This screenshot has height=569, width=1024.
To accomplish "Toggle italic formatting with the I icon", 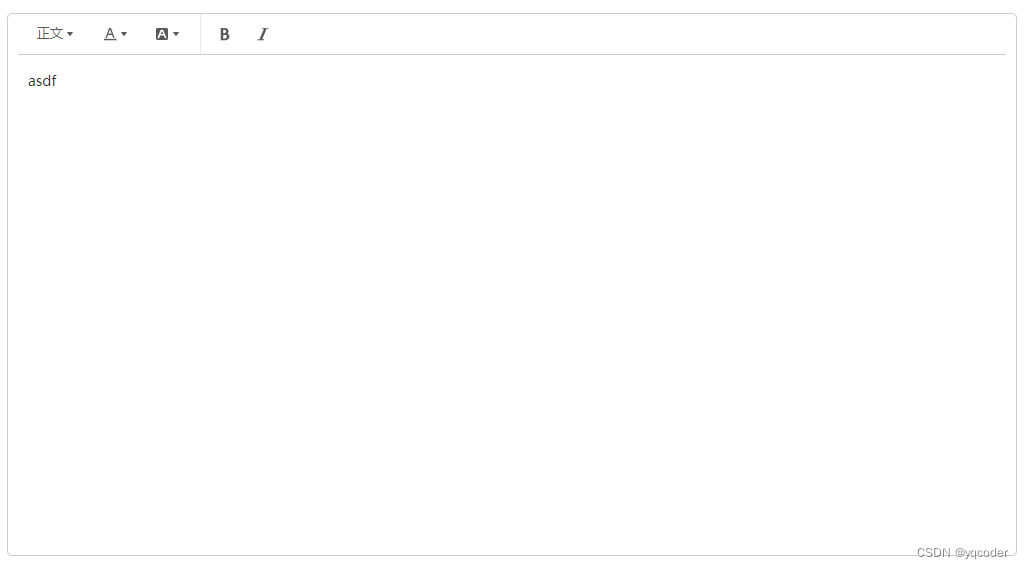I will coord(263,35).
